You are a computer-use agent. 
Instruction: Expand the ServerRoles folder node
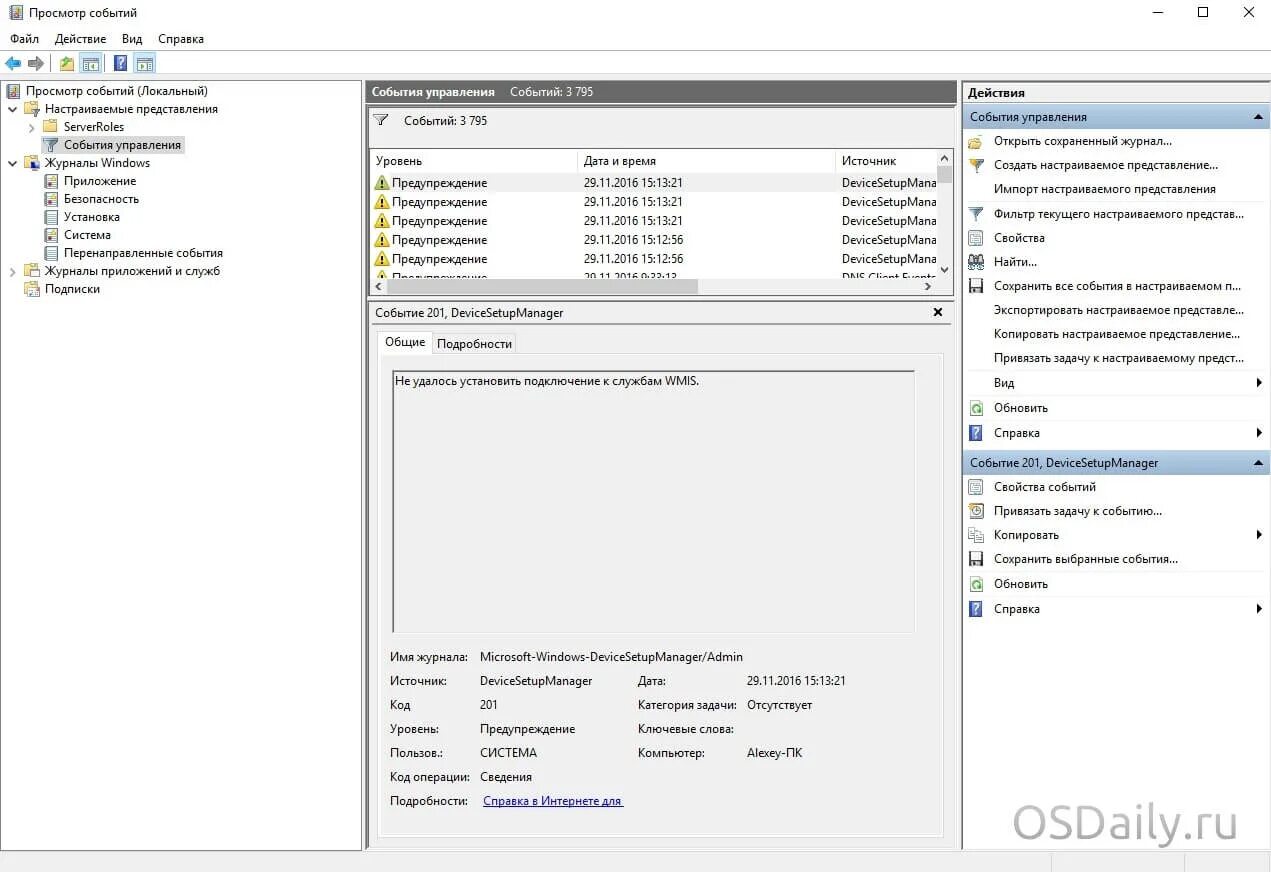31,127
